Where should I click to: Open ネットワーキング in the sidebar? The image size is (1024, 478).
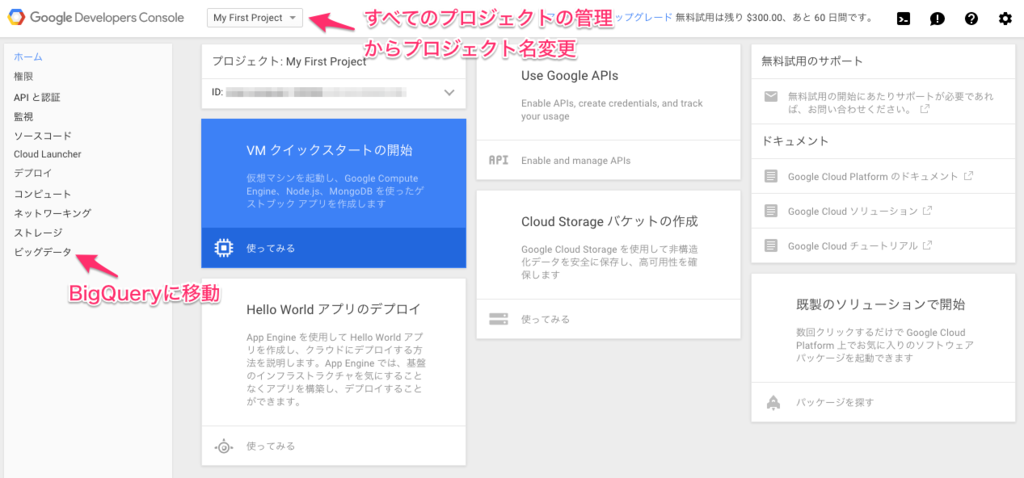tap(52, 213)
